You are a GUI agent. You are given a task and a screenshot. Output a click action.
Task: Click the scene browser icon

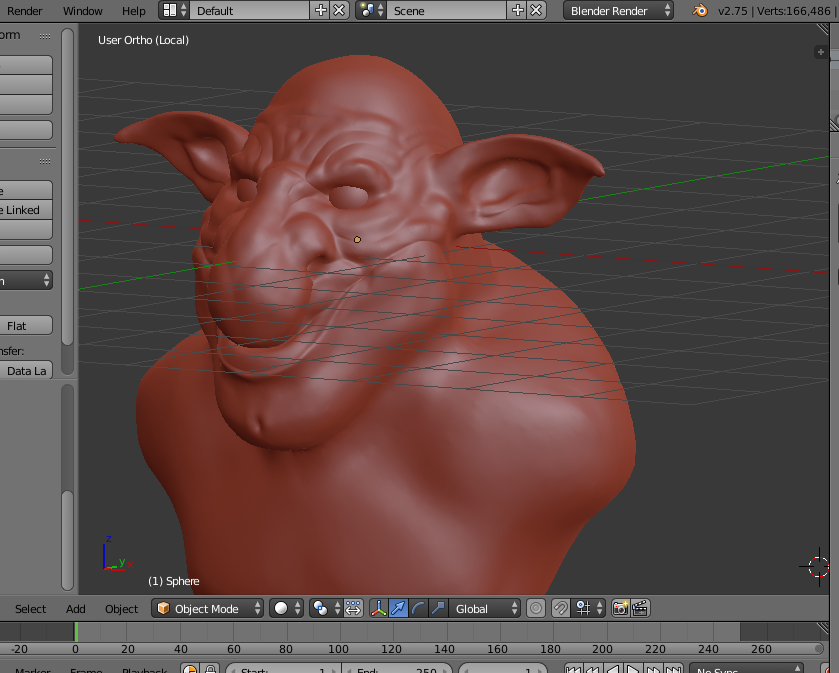coord(370,11)
